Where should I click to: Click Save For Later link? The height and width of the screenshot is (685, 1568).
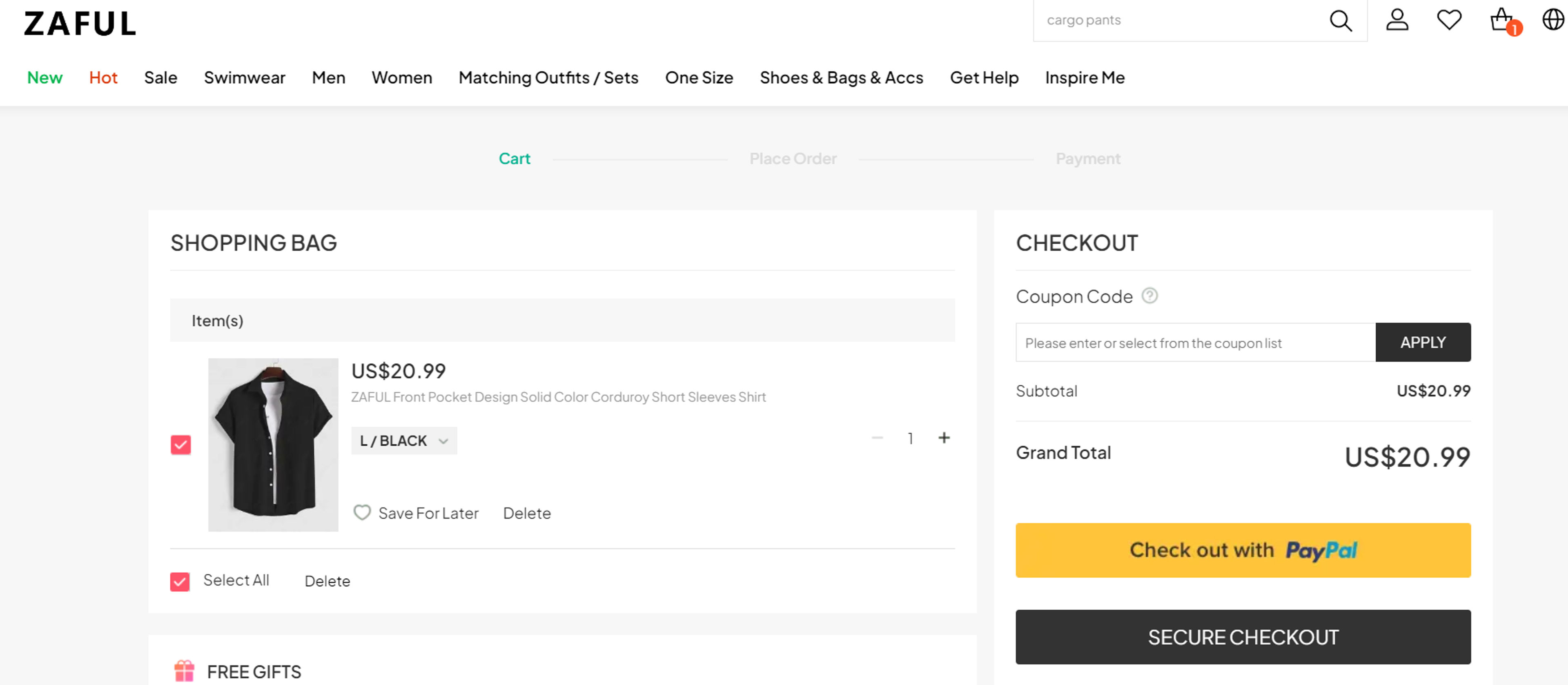428,513
